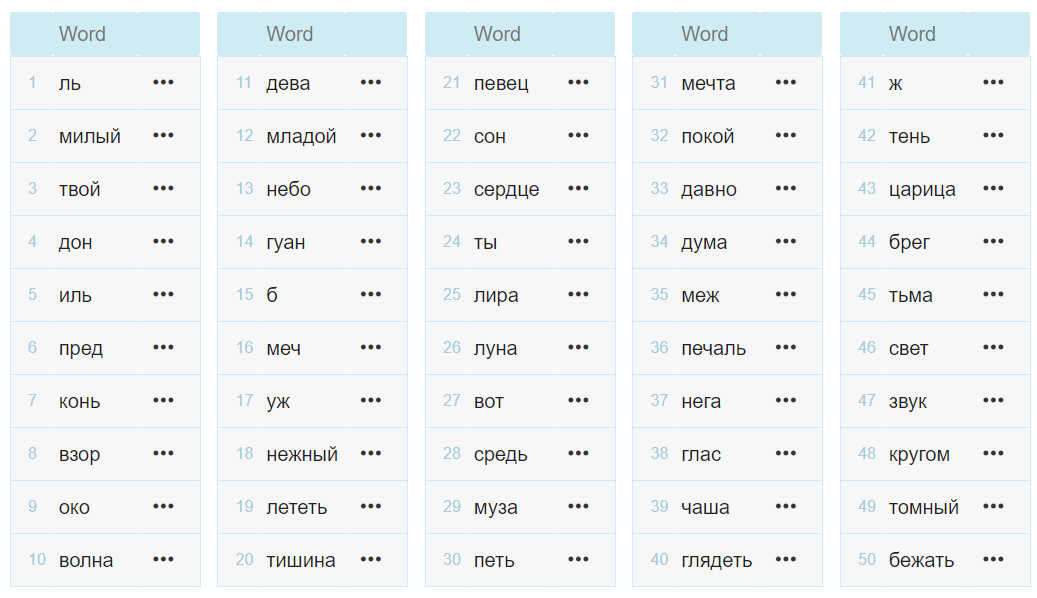Click row number 25 beside лира
1037x598 pixels.
[x=452, y=294]
